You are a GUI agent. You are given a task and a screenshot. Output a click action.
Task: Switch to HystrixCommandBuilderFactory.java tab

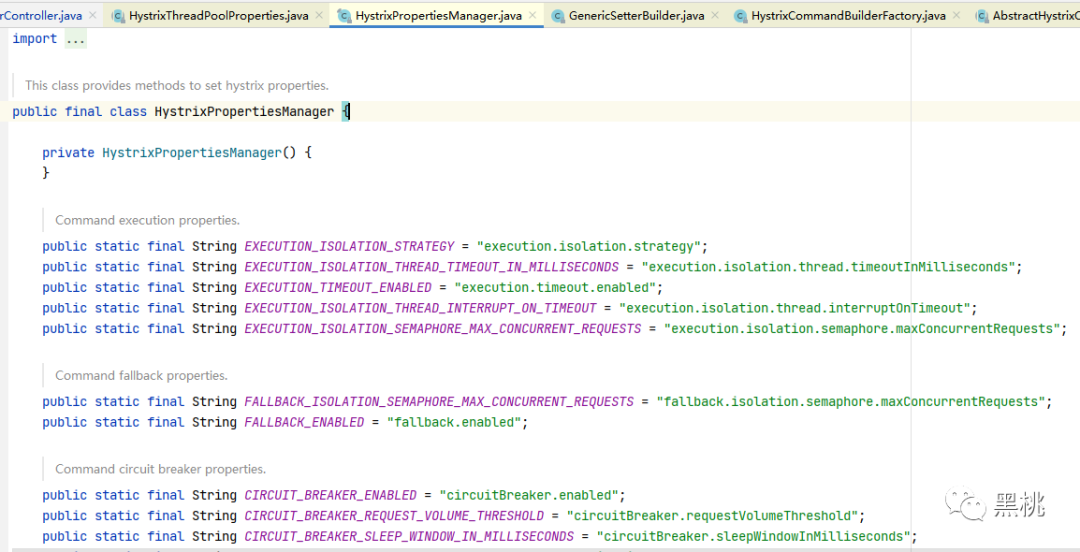[848, 15]
